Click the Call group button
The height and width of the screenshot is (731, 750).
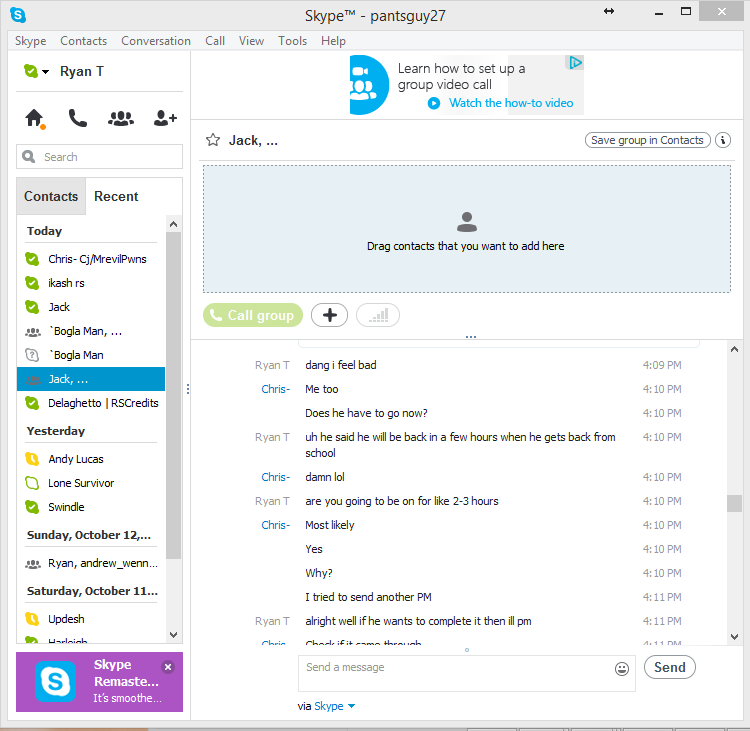coord(253,315)
